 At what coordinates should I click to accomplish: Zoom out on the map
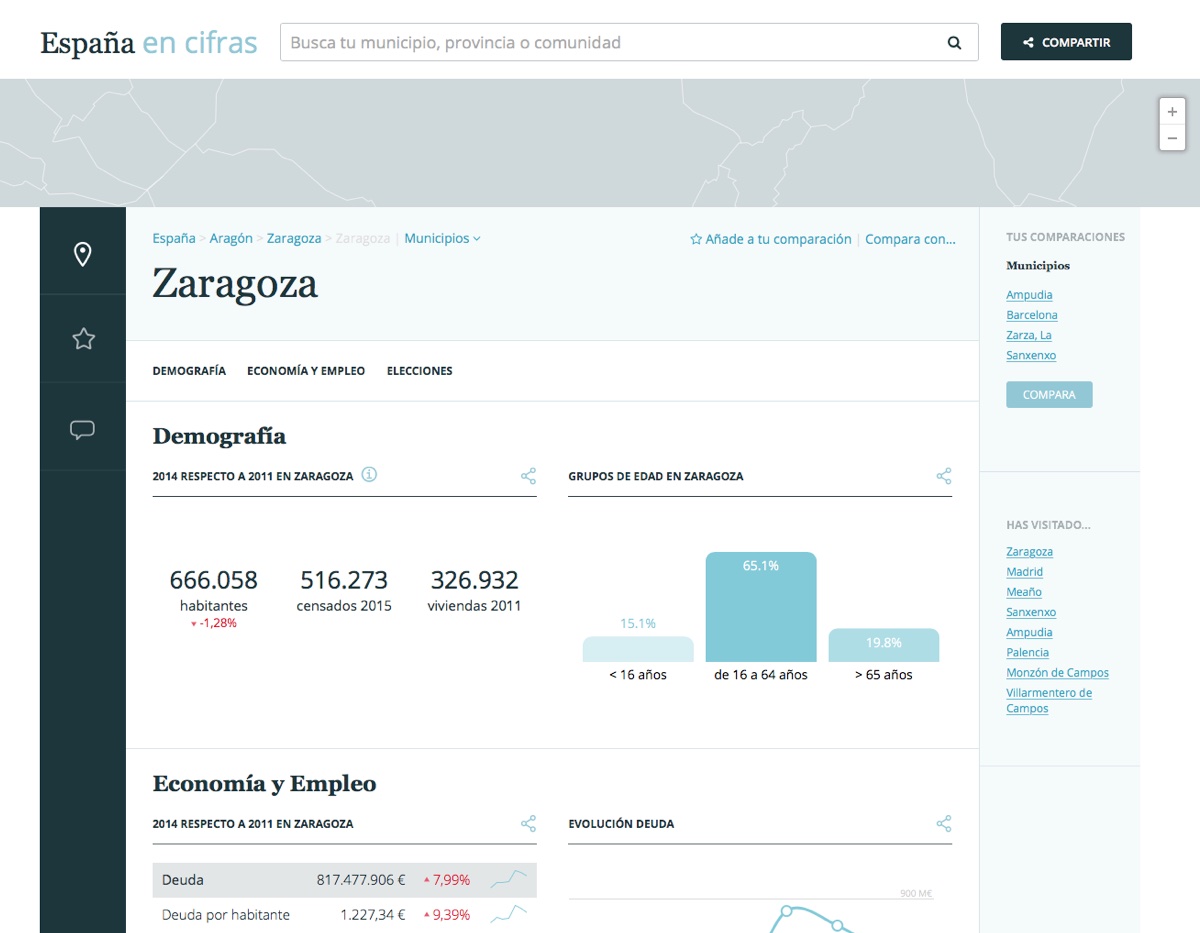(x=1172, y=138)
